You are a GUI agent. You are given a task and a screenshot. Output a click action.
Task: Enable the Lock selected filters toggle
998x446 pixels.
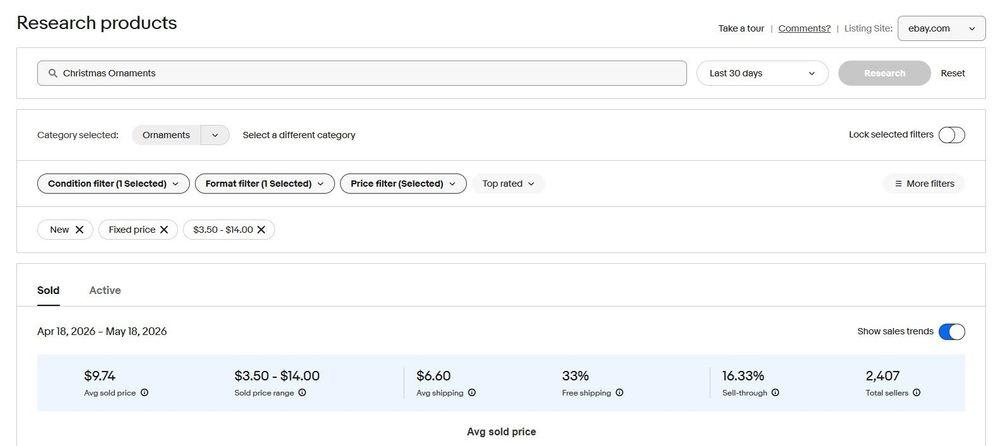952,135
